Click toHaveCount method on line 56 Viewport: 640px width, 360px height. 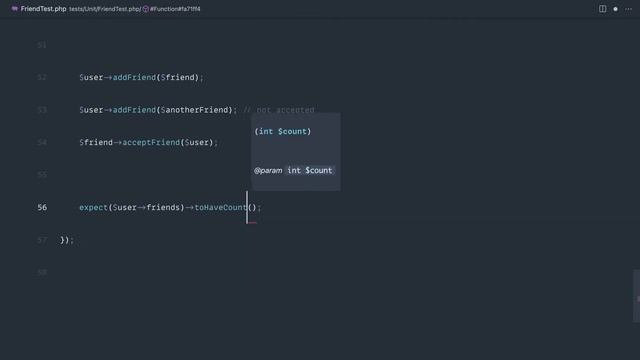(221, 207)
